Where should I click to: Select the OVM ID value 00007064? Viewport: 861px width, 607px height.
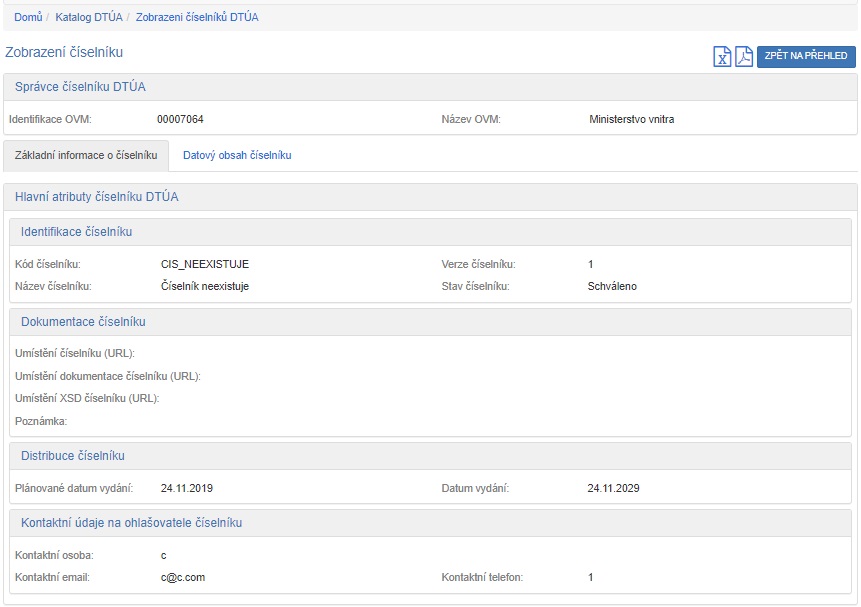coord(180,119)
